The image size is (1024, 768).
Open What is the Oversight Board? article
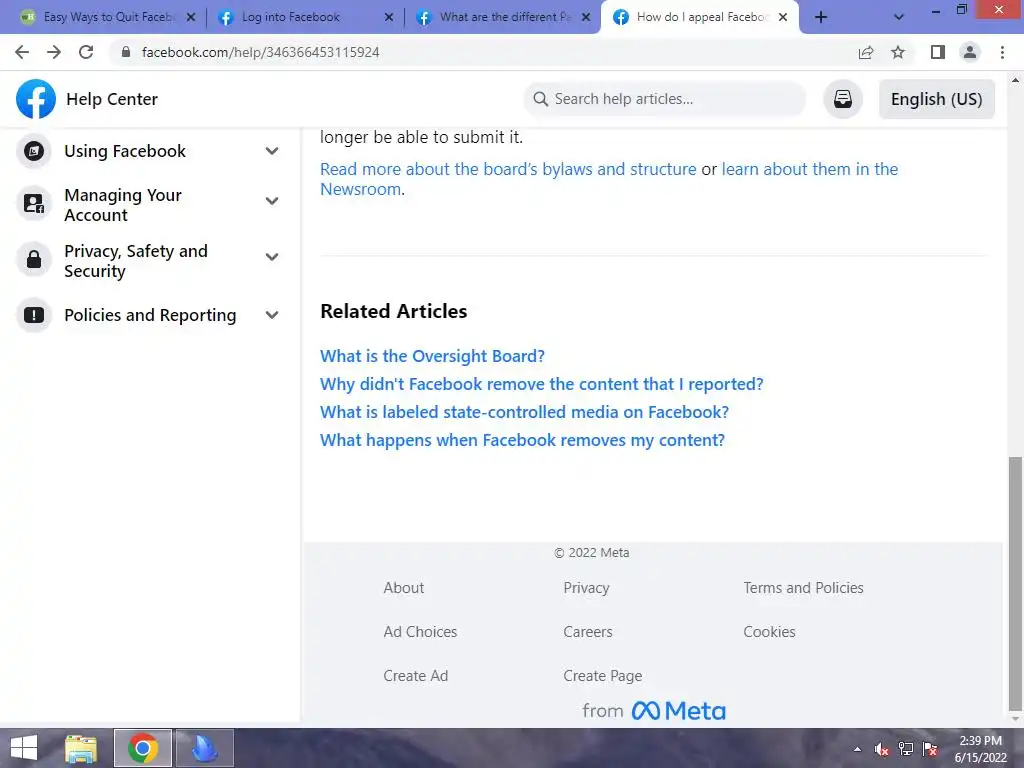tap(432, 356)
